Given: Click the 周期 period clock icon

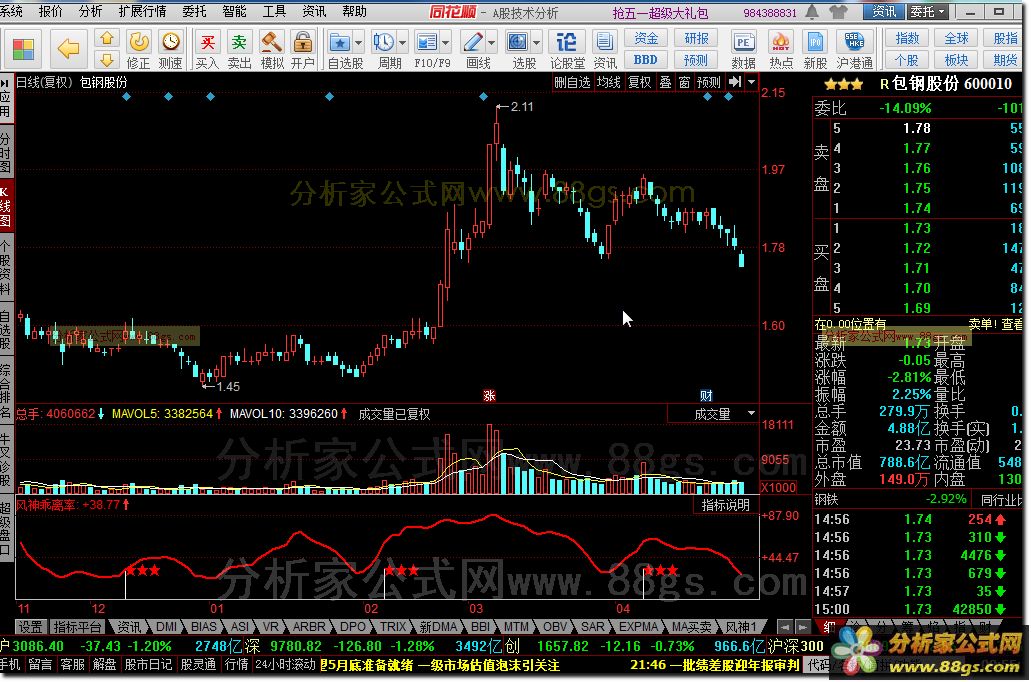Looking at the screenshot, I should click(384, 43).
